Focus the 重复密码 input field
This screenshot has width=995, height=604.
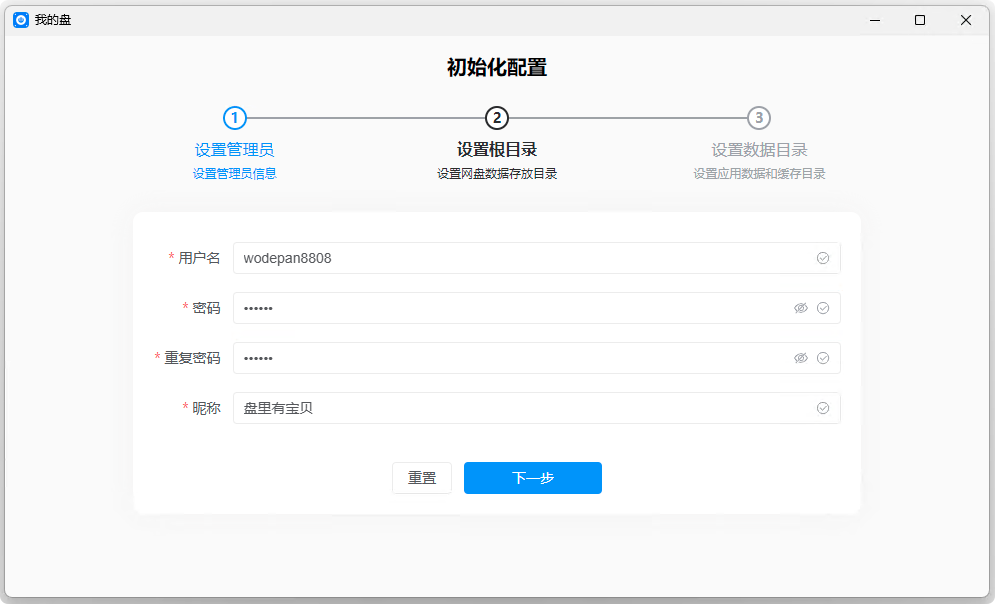[x=537, y=358]
